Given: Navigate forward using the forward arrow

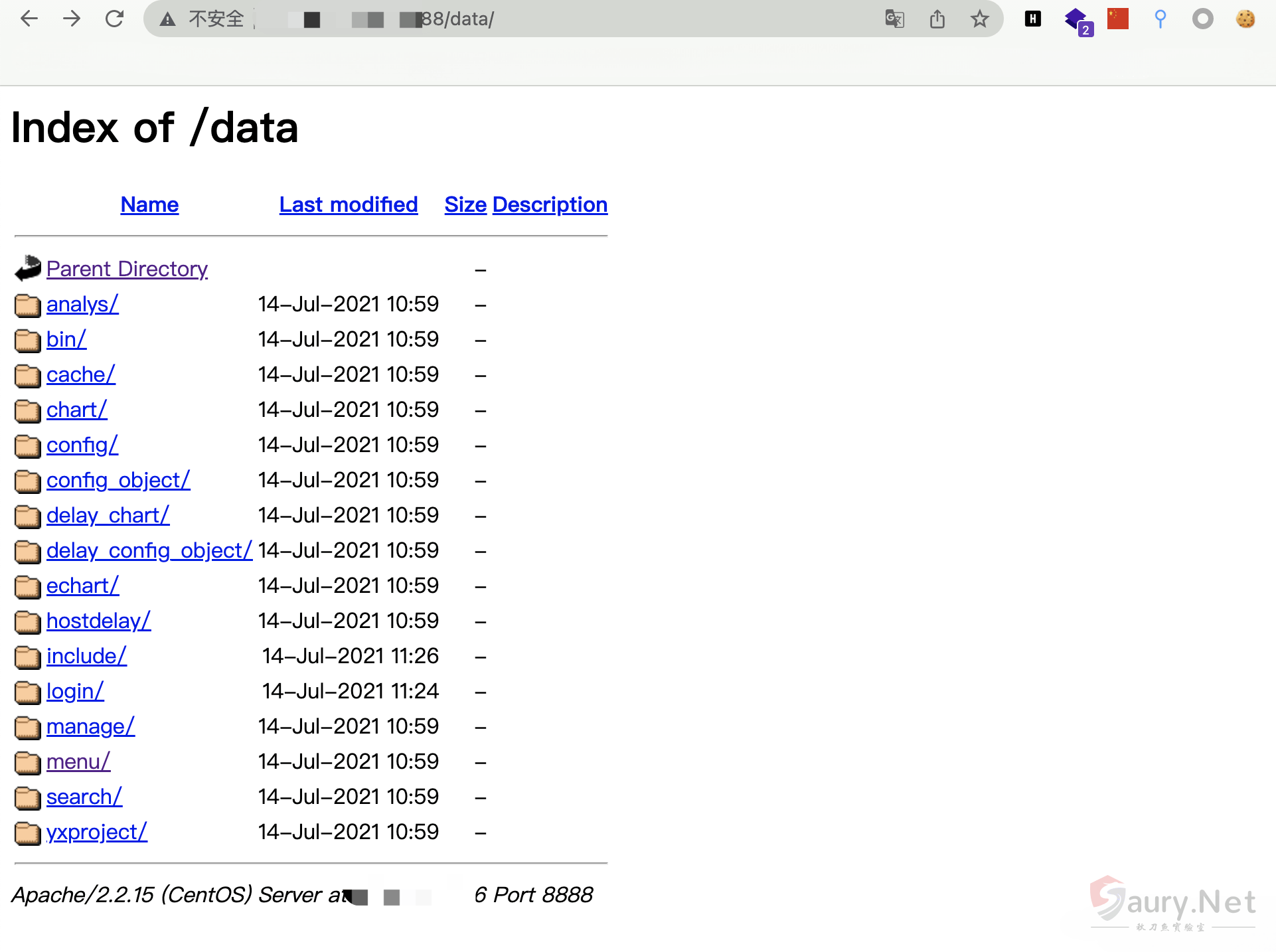Looking at the screenshot, I should [x=72, y=19].
